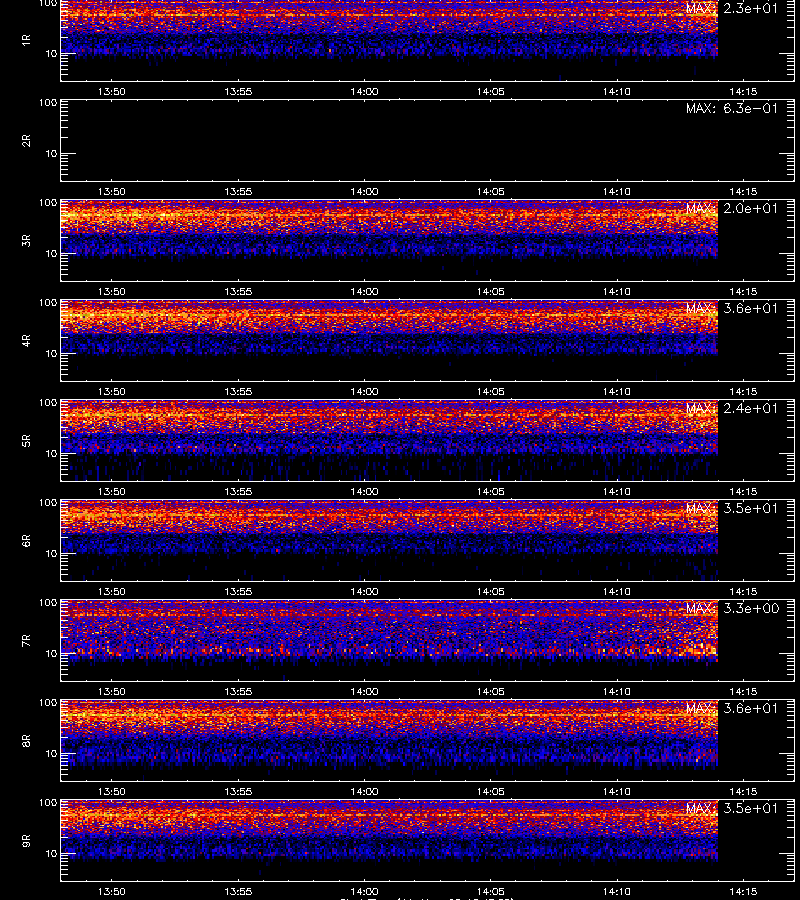
Task: Click the 3R panel axis label
Action: click(x=26, y=240)
